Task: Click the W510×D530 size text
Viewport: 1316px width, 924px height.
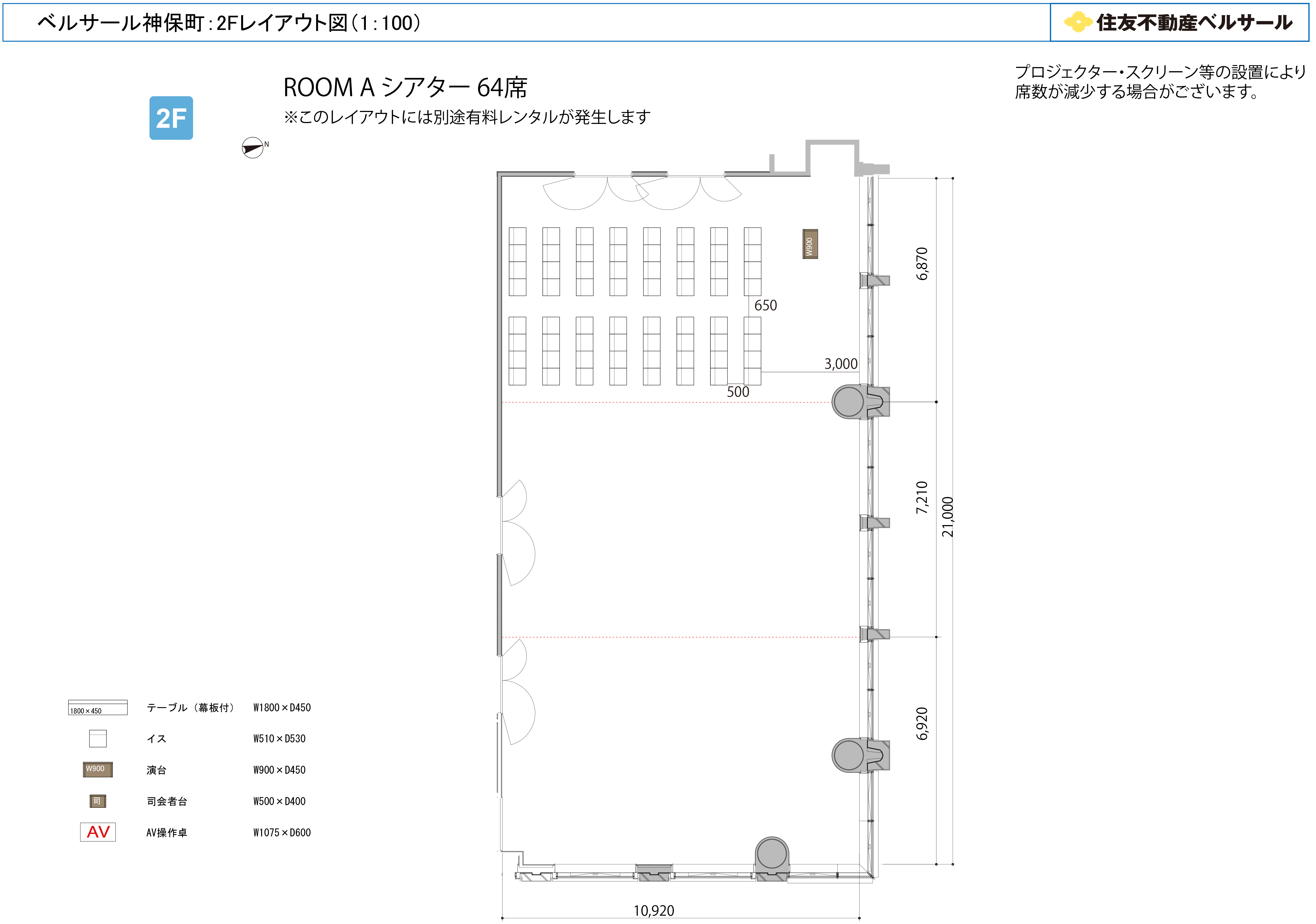Action: pos(279,738)
